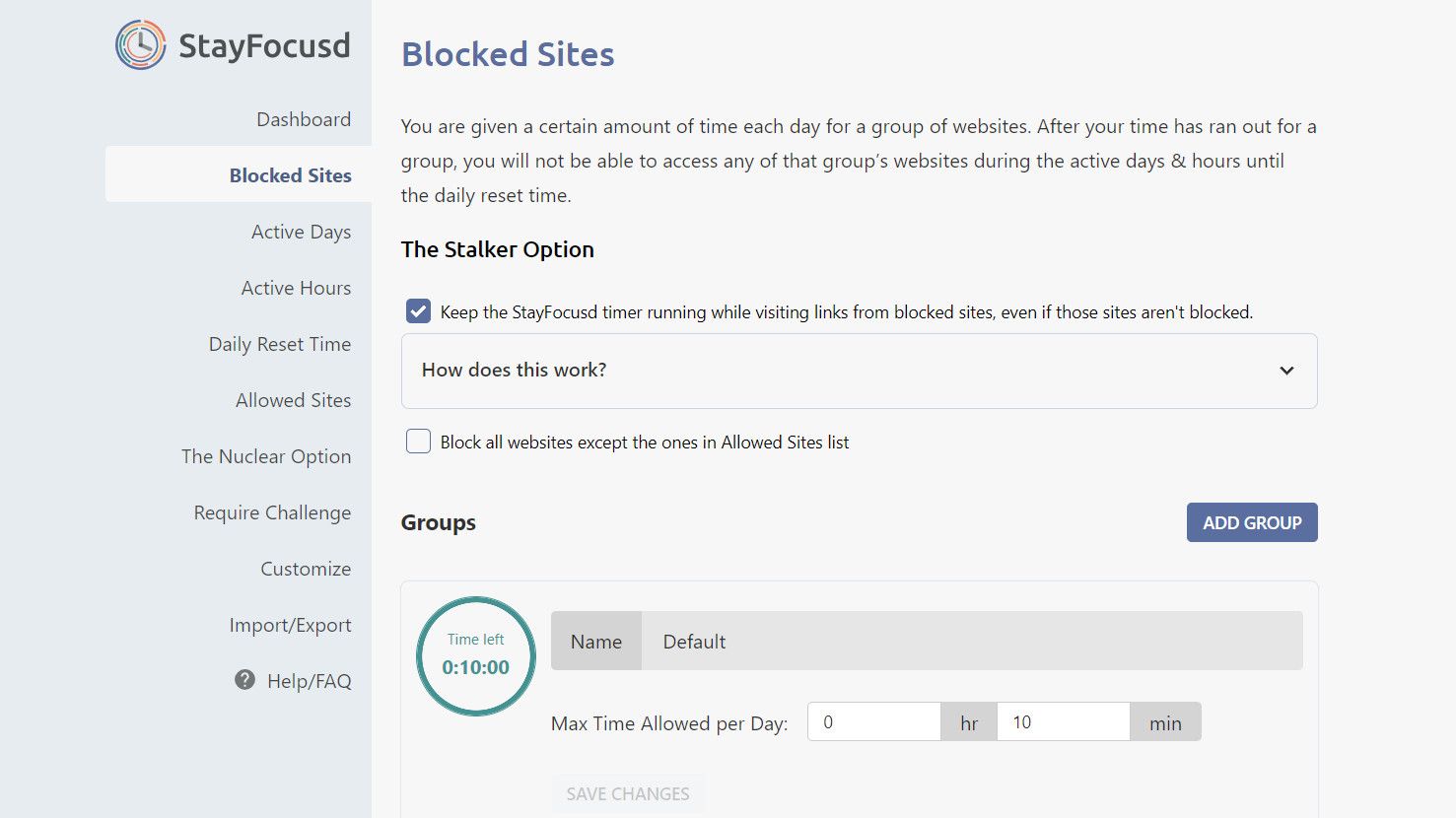The height and width of the screenshot is (818, 1456).
Task: Click the hour input for max daily time
Action: [873, 721]
